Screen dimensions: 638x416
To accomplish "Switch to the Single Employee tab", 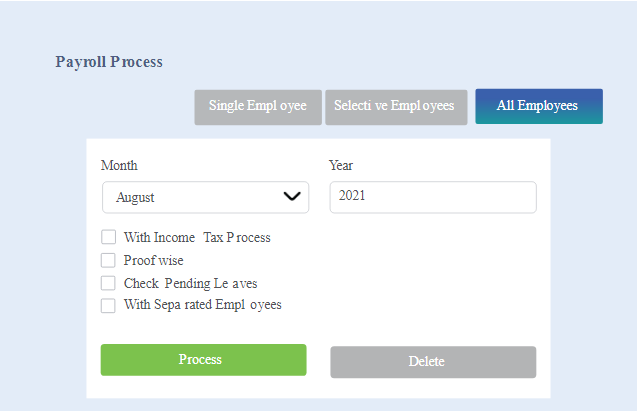I will point(258,107).
